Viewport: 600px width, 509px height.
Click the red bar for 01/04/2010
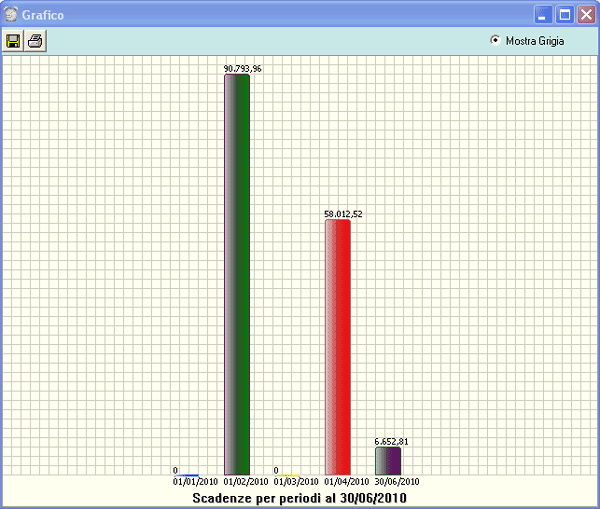pyautogui.click(x=338, y=346)
